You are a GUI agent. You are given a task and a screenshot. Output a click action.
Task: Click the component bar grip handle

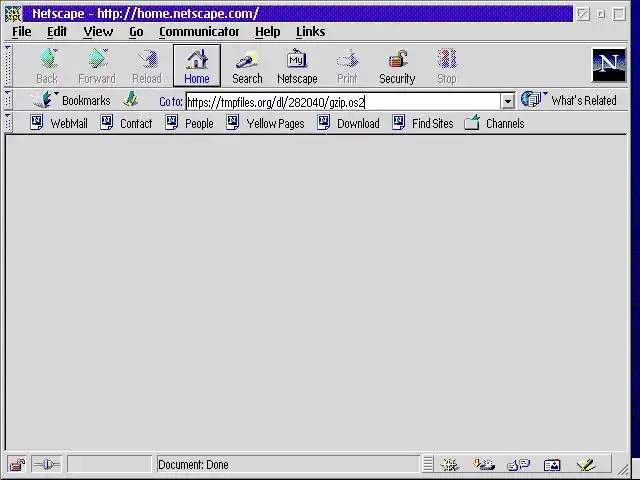click(x=428, y=464)
